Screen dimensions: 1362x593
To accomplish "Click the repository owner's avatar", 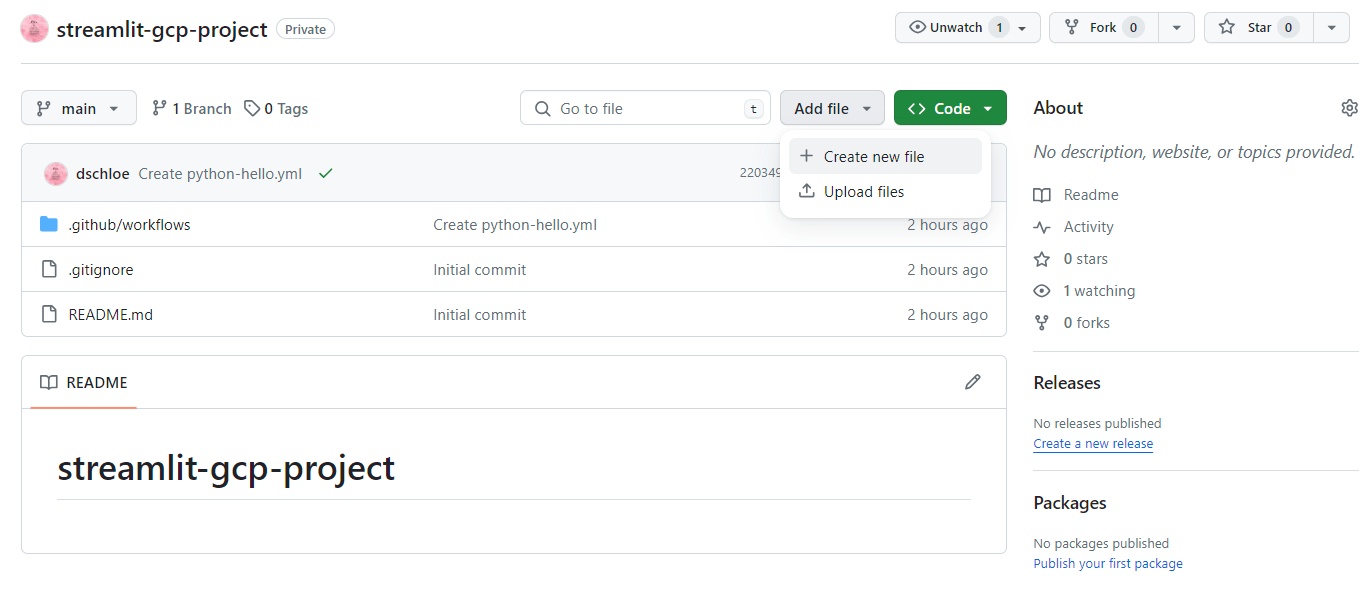I will pyautogui.click(x=34, y=29).
